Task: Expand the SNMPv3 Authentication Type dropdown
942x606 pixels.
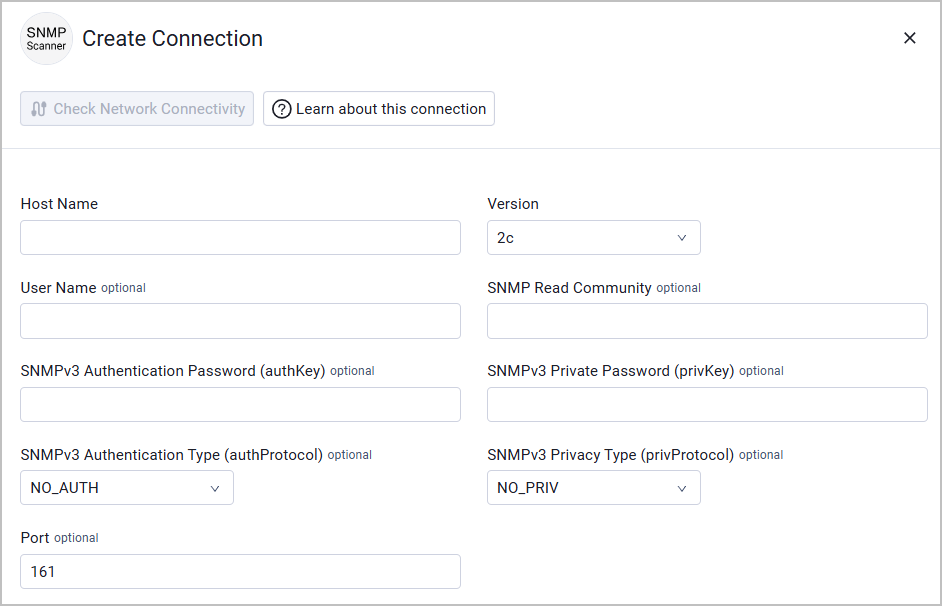Action: (x=126, y=488)
